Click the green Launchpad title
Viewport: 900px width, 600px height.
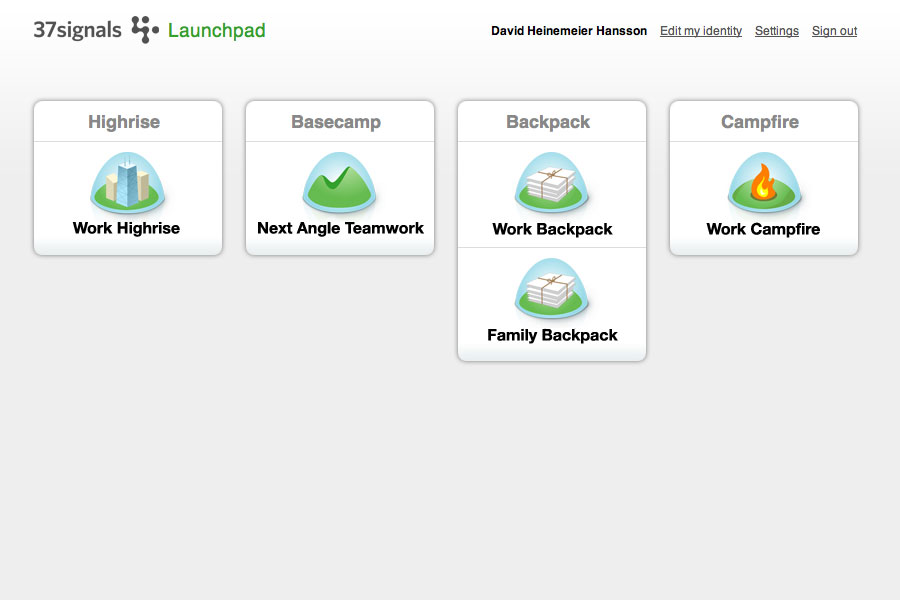coord(216,30)
